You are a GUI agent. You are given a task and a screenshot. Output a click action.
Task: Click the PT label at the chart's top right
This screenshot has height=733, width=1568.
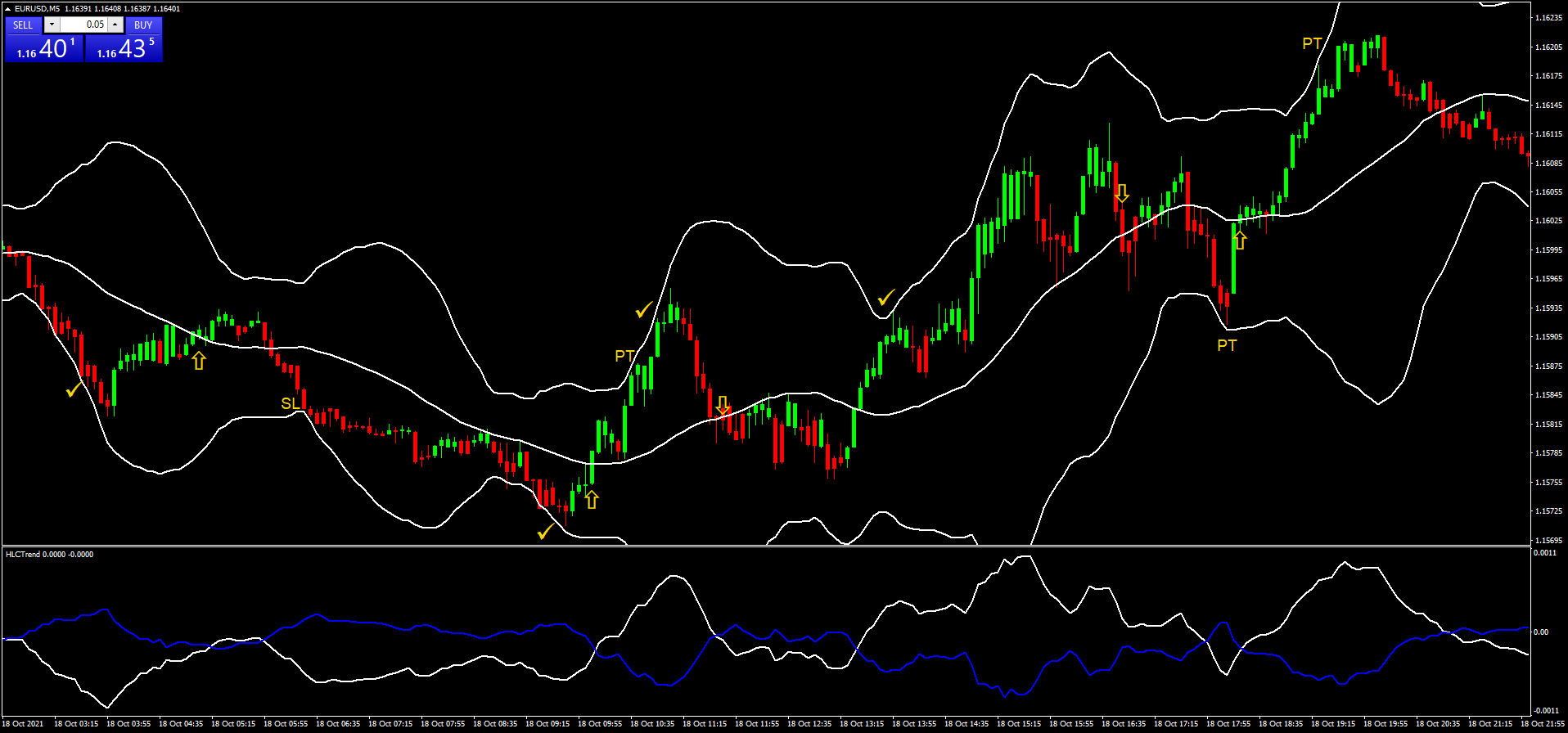tap(1312, 43)
